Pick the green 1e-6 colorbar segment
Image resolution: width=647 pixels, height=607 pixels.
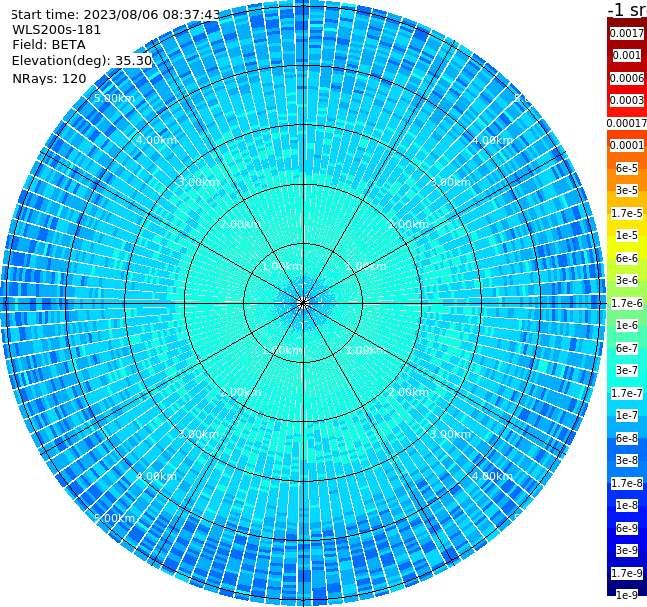[x=627, y=325]
